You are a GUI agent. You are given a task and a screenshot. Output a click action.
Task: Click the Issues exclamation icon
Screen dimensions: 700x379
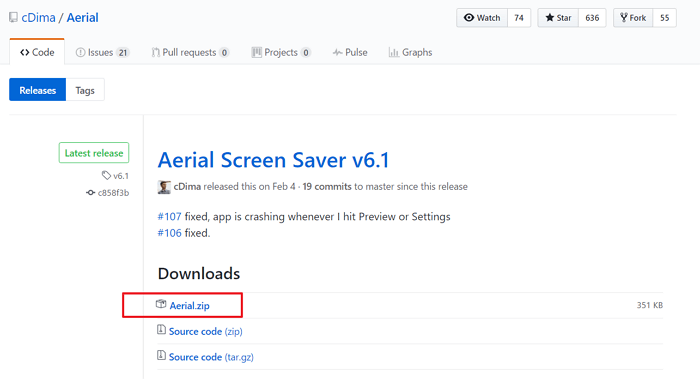[x=80, y=53]
